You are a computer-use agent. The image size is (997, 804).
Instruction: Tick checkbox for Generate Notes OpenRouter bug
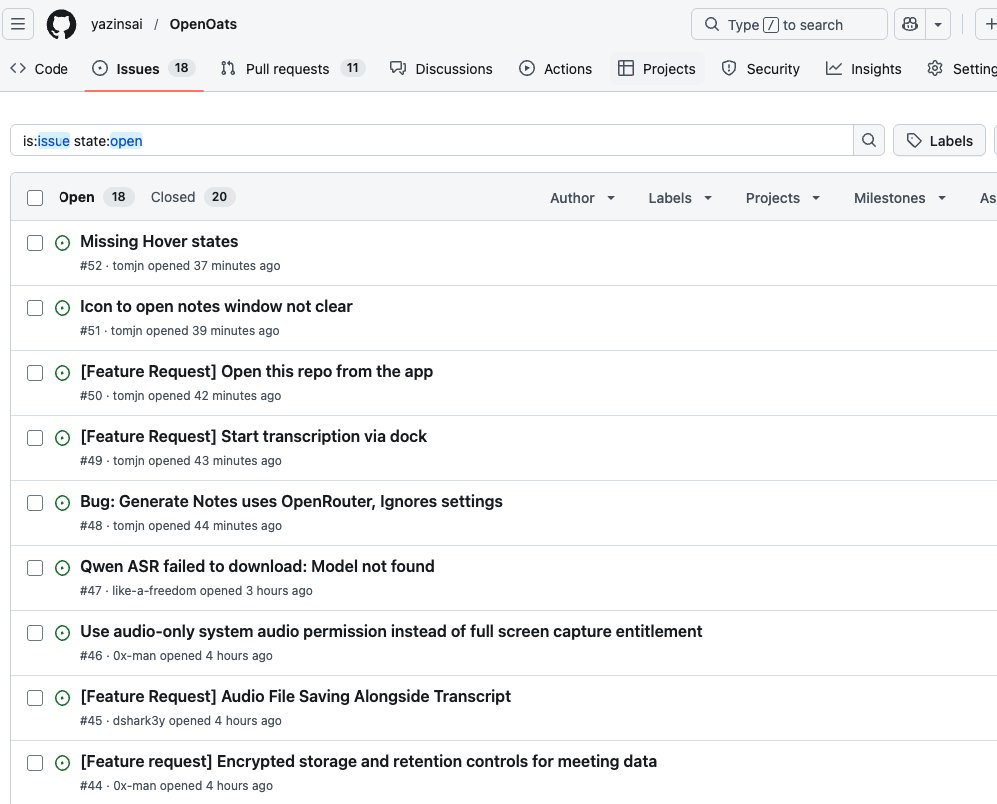coord(35,502)
